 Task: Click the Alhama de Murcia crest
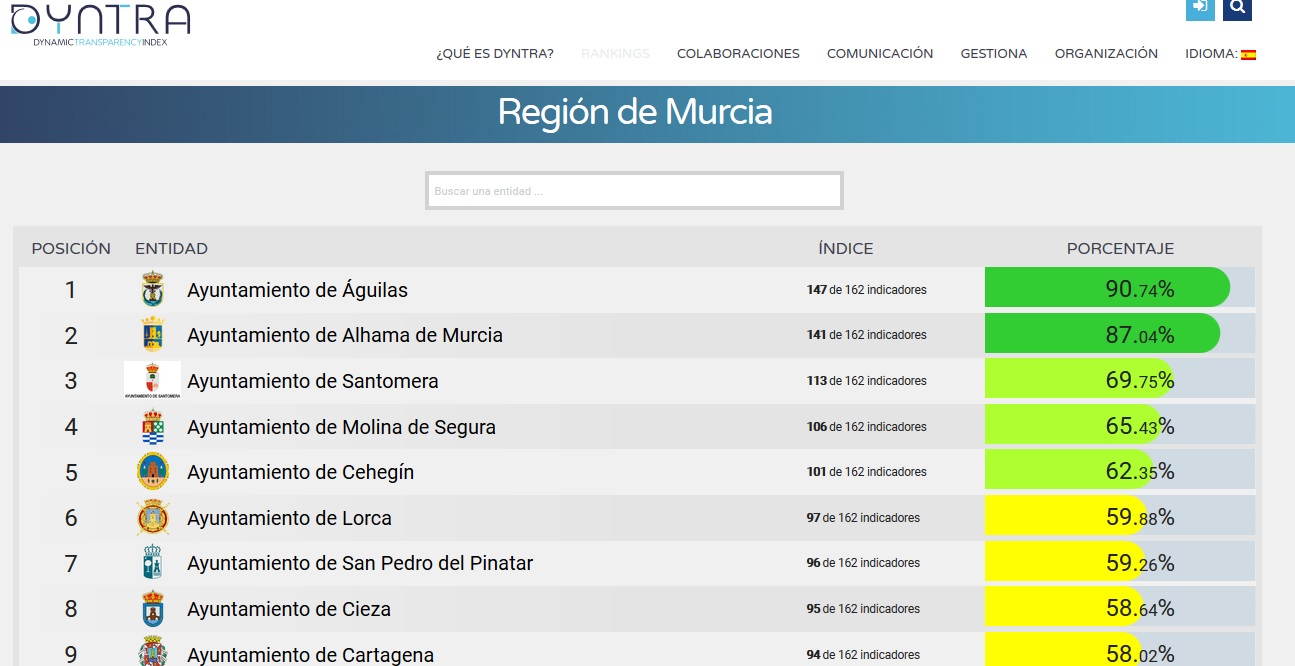point(152,335)
